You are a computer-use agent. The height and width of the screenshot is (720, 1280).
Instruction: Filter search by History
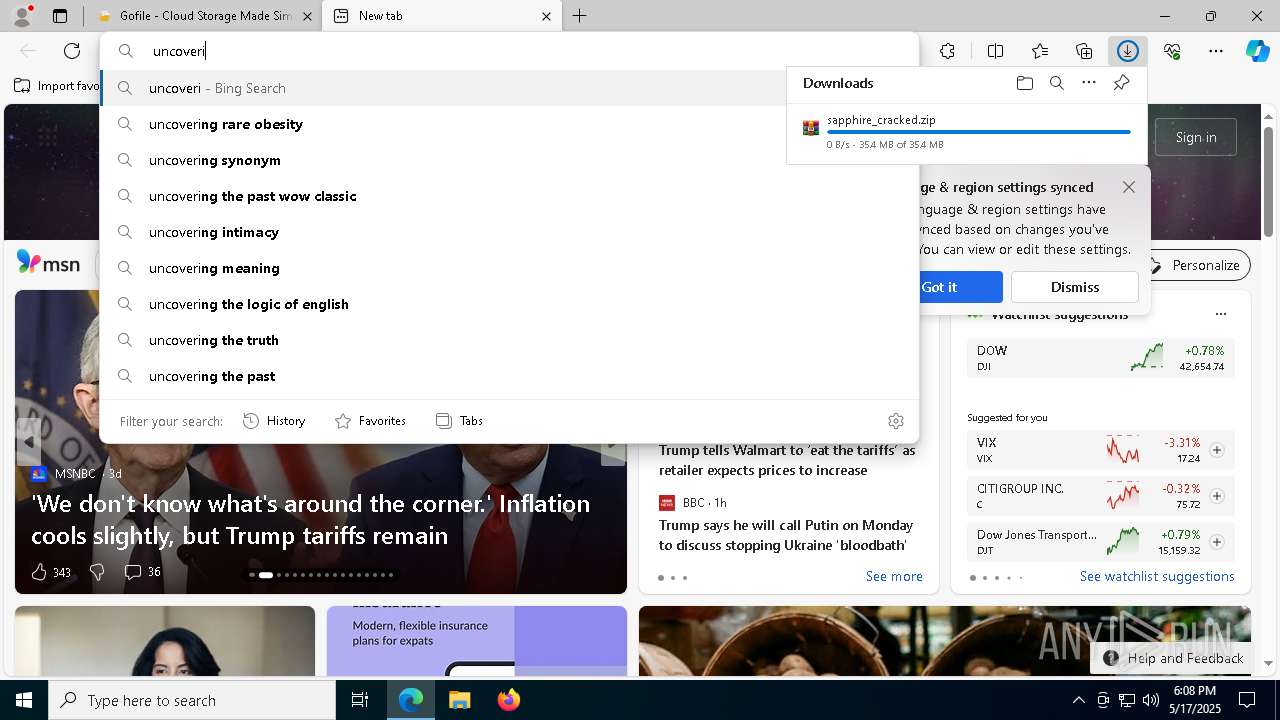tap(274, 421)
